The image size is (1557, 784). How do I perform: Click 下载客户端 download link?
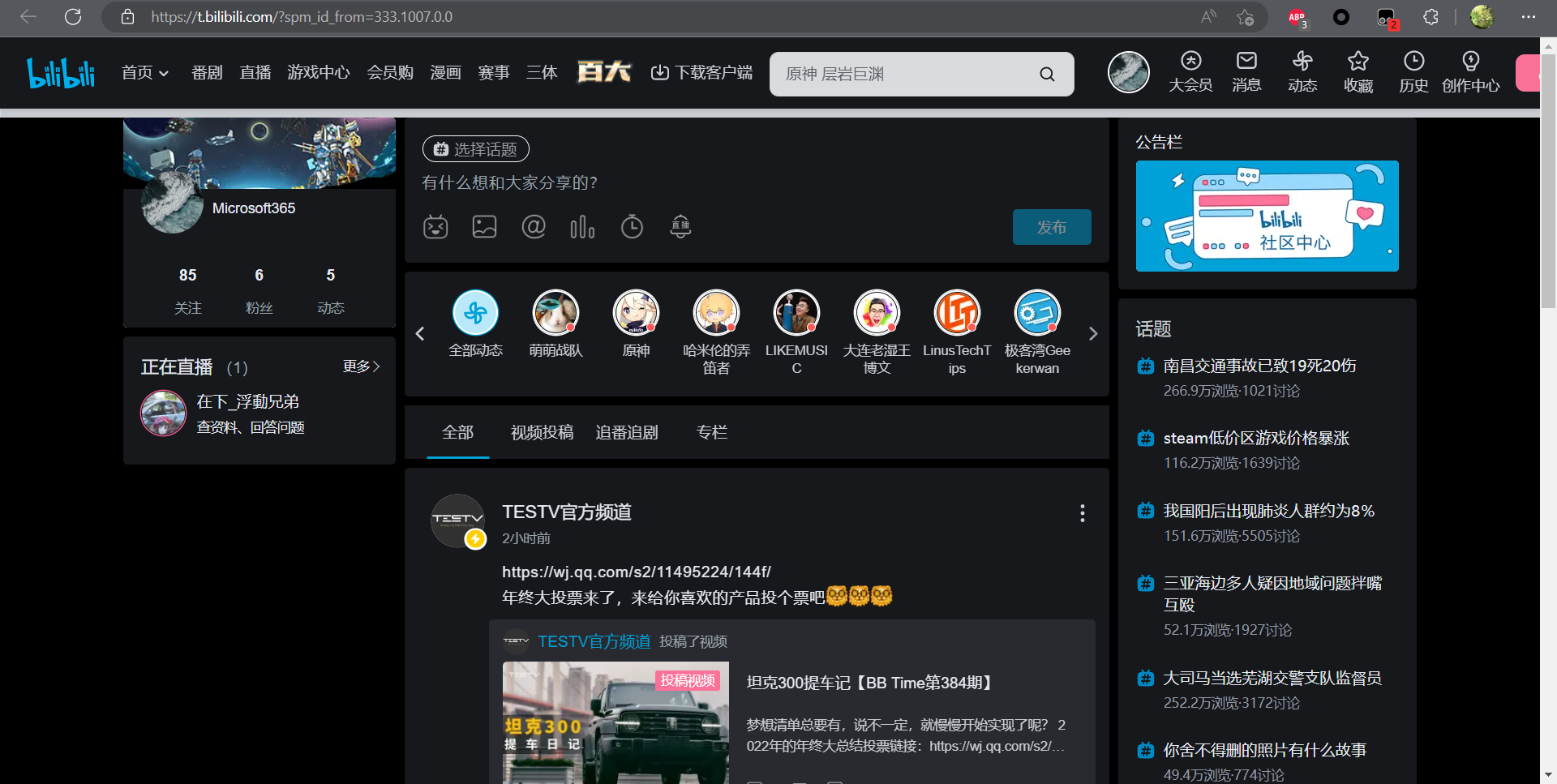click(x=701, y=72)
